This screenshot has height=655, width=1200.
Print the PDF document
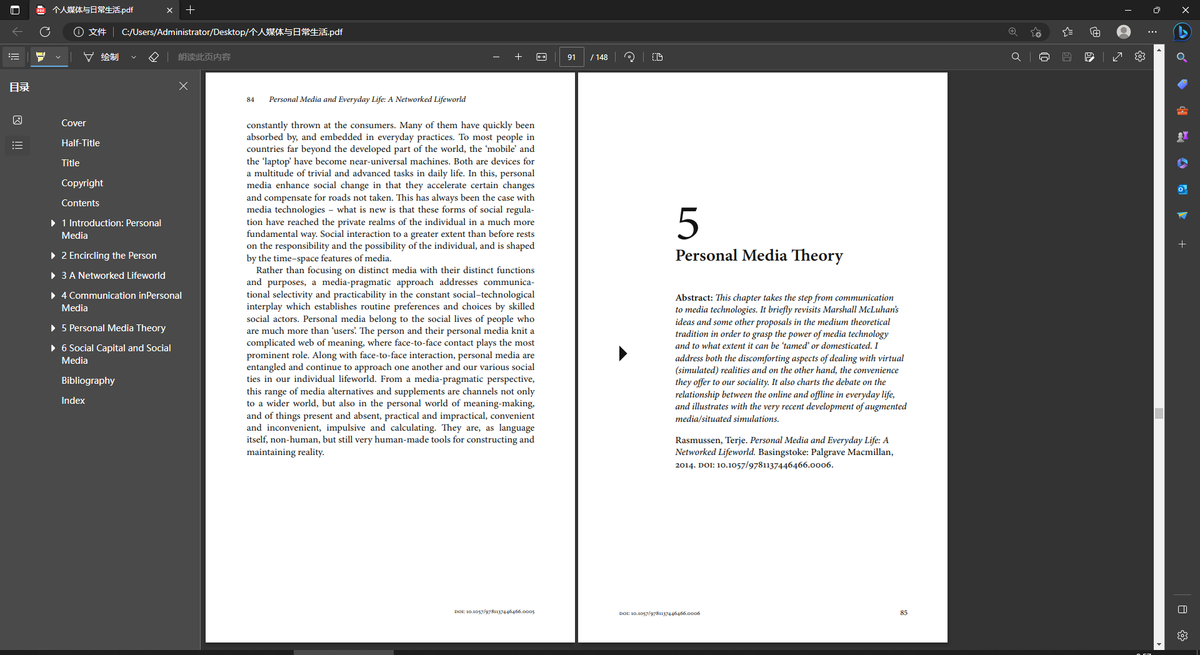(1043, 57)
